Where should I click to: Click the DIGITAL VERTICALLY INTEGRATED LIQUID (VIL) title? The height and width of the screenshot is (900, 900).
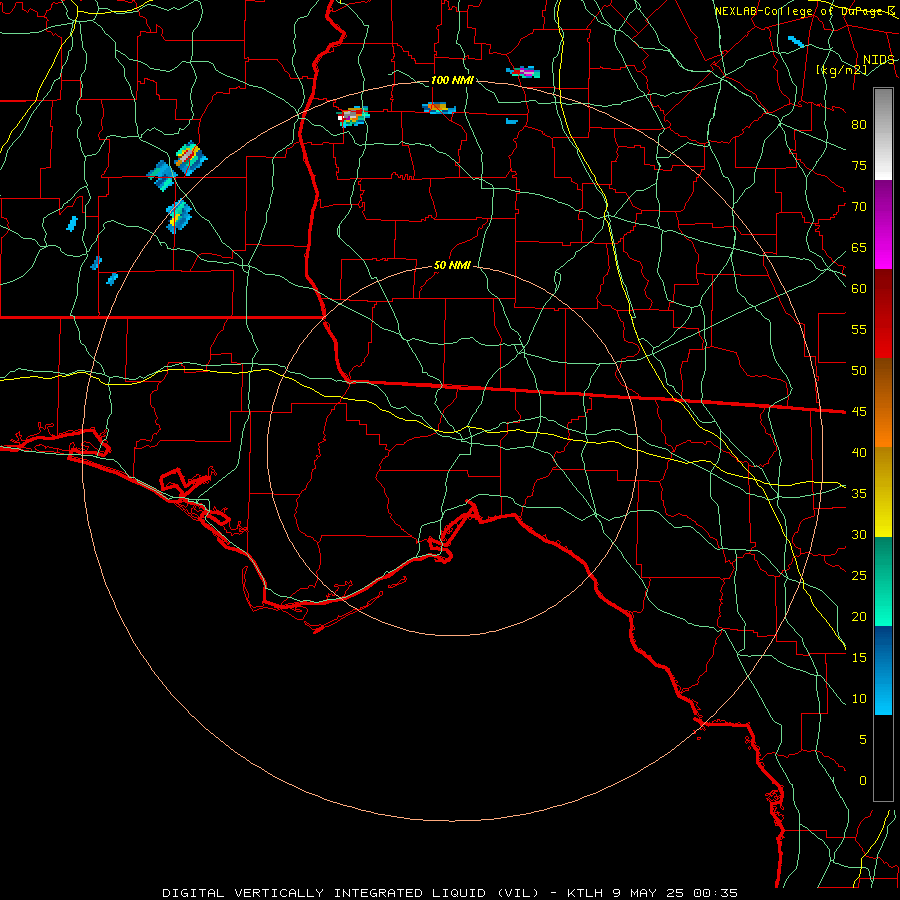click(x=351, y=893)
